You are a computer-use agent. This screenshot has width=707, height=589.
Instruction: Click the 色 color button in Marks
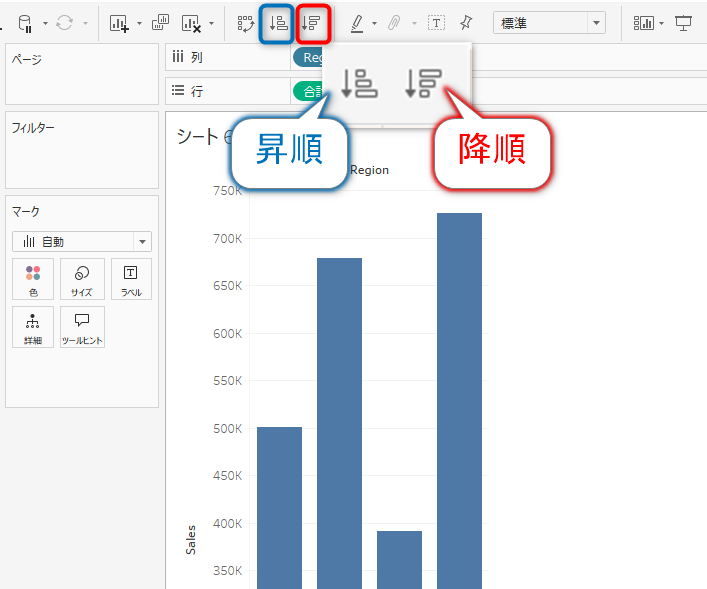click(34, 279)
